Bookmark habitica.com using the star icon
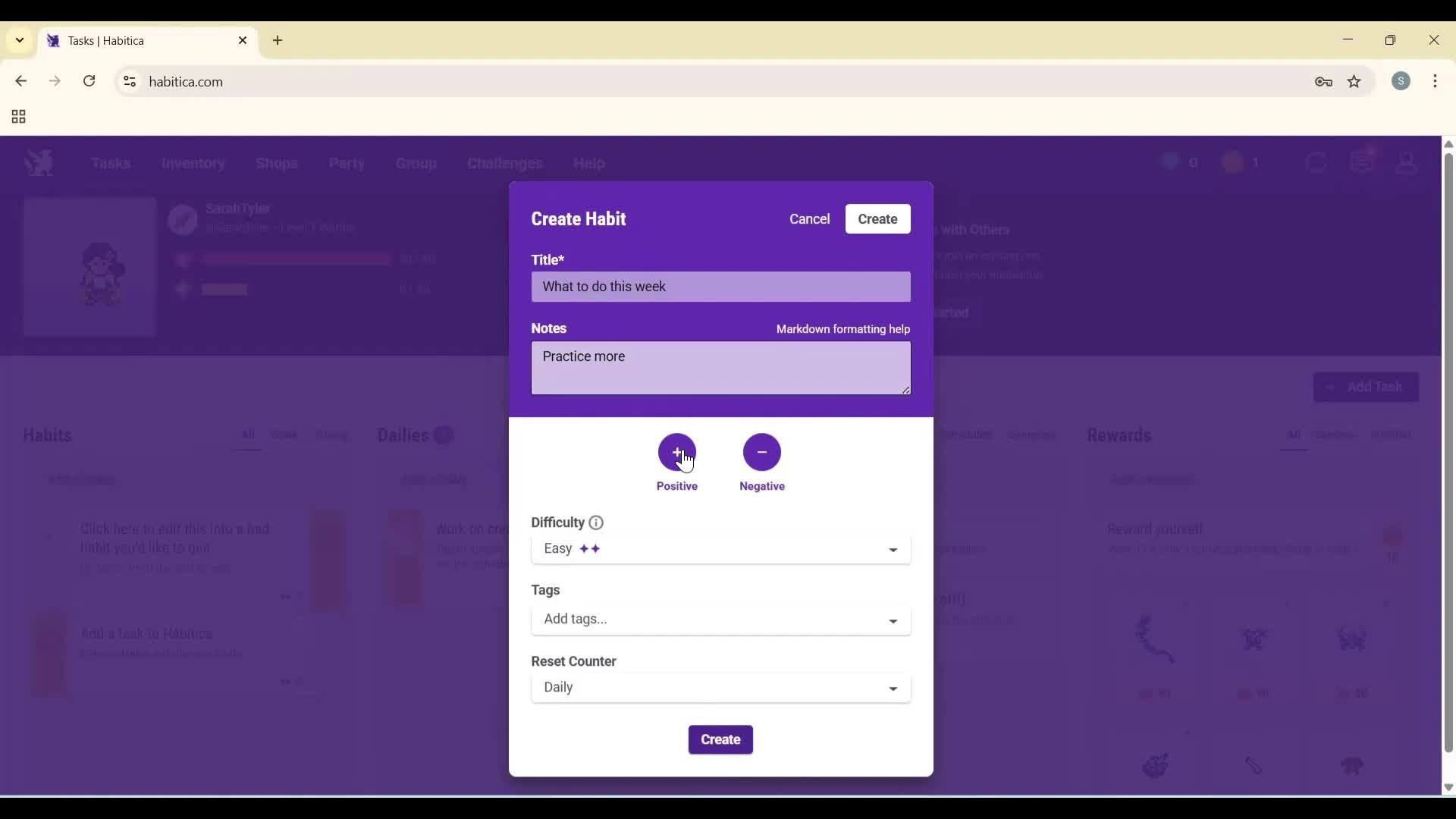 point(1355,81)
